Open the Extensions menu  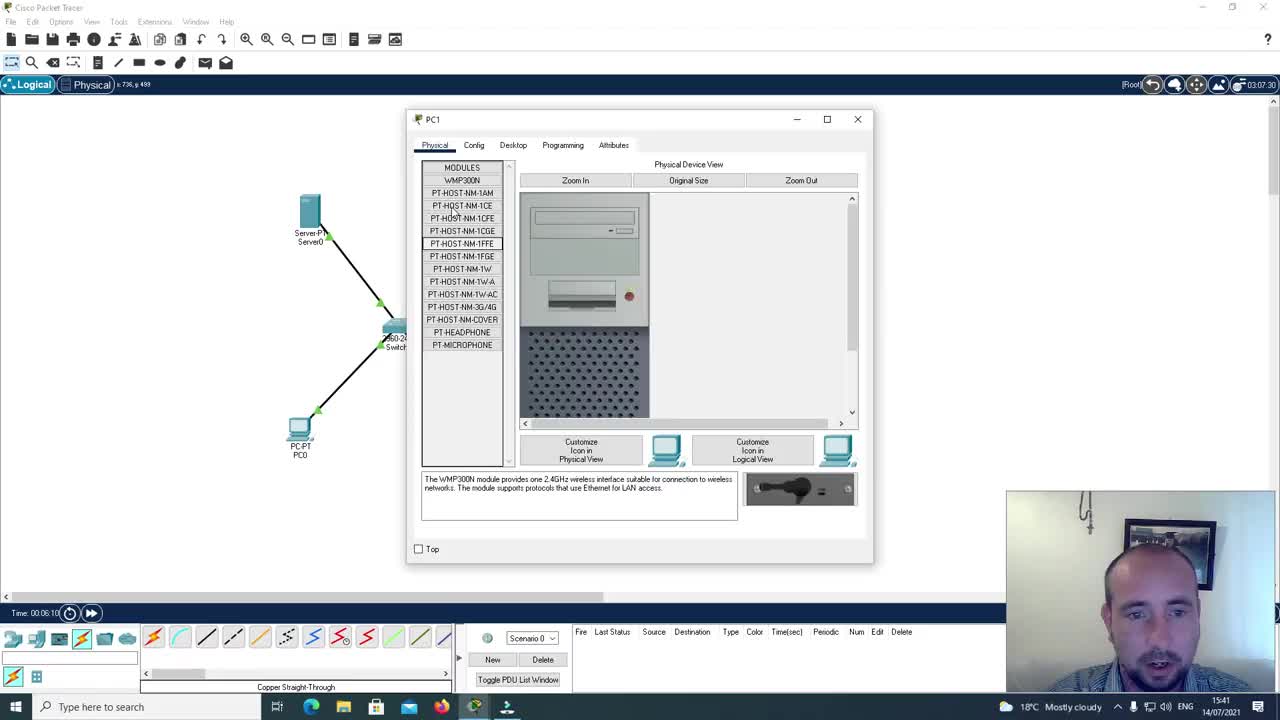[155, 22]
